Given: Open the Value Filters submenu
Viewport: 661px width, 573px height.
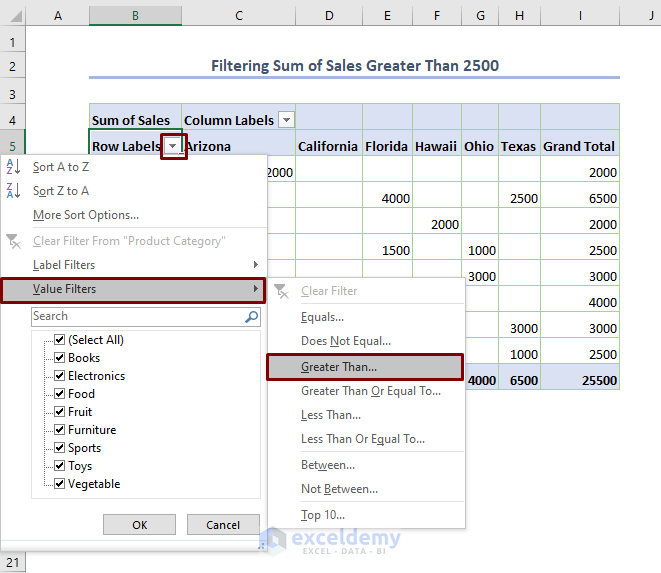Looking at the screenshot, I should point(64,290).
